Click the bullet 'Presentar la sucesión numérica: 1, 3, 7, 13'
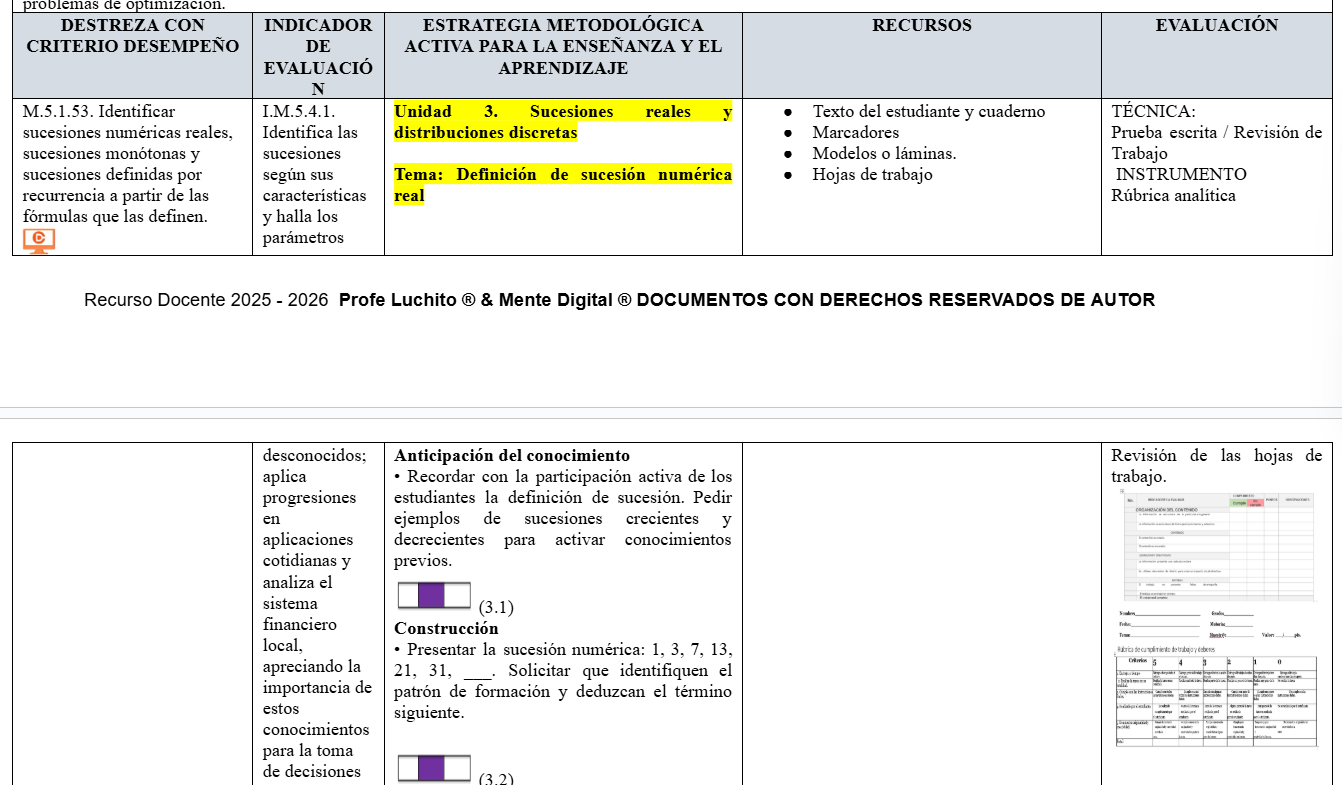The image size is (1342, 785). [x=563, y=681]
